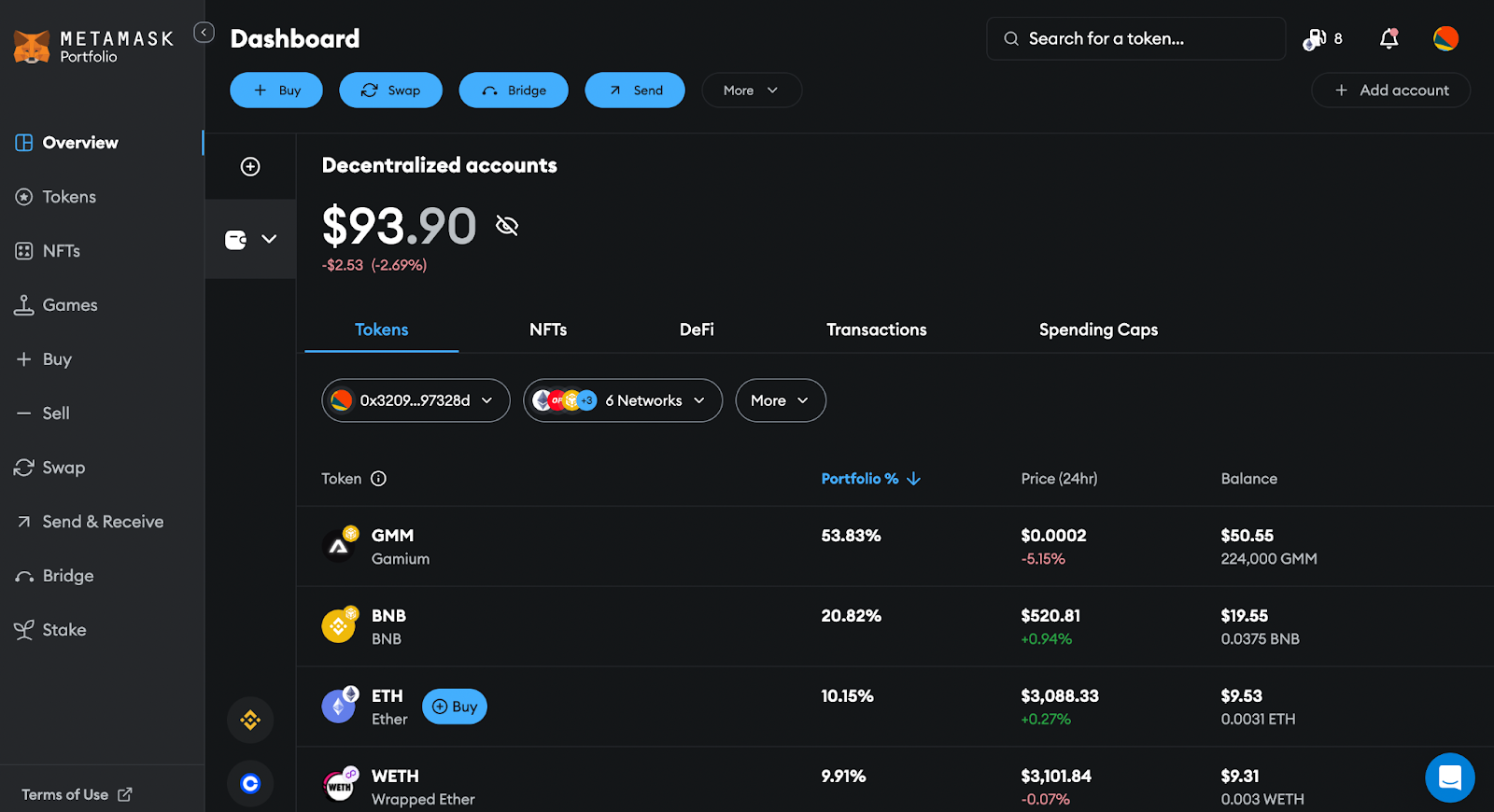Viewport: 1494px width, 812px height.
Task: Click the $9.53 ETH balance
Action: tap(1242, 696)
